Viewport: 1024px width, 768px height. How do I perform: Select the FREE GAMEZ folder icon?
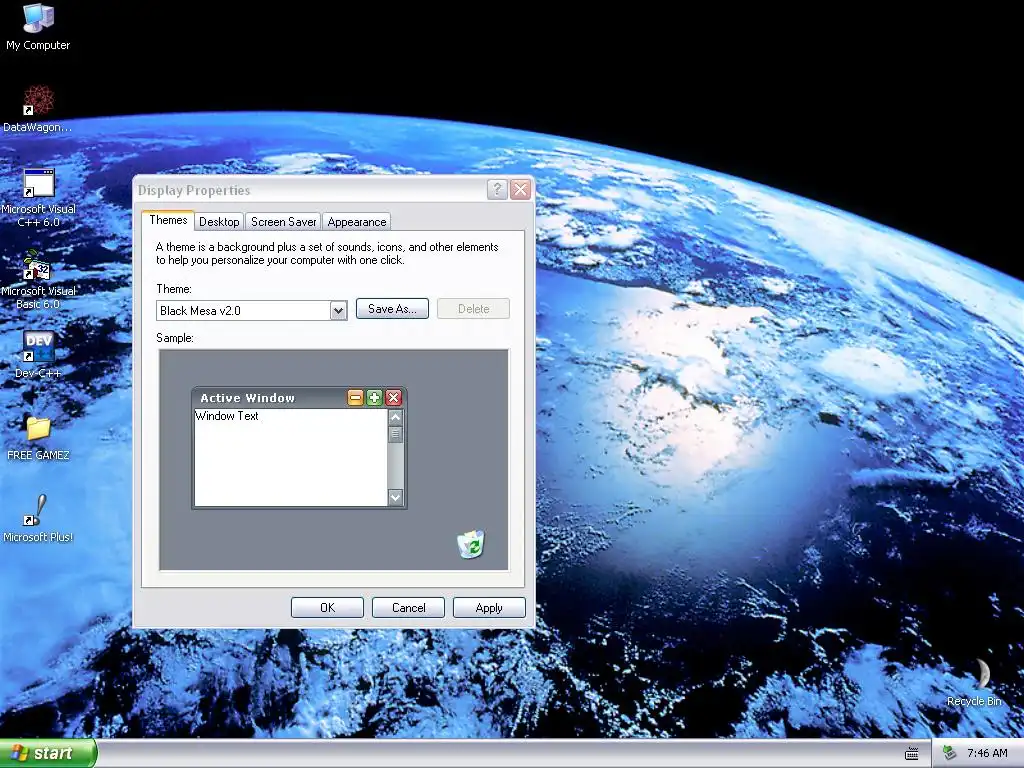click(38, 438)
